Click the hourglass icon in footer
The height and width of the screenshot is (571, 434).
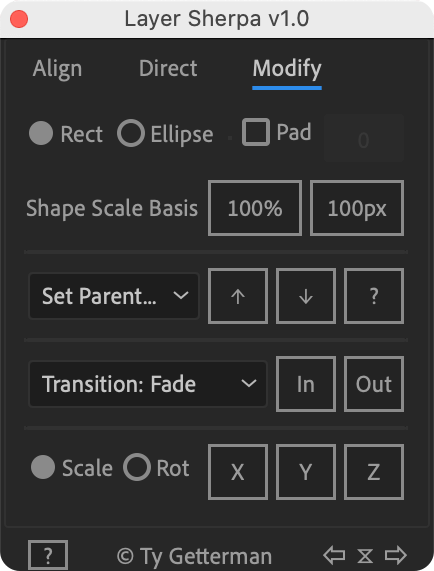pyautogui.click(x=365, y=556)
